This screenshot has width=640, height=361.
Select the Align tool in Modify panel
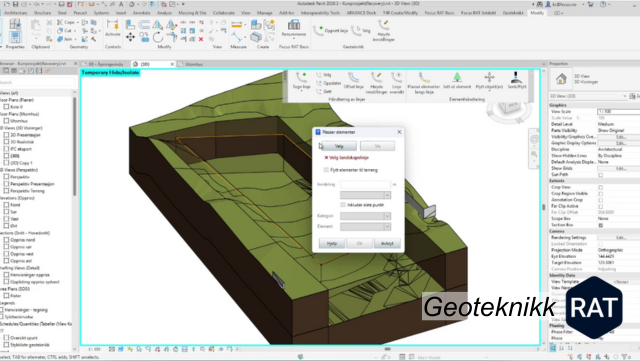[x=130, y=25]
